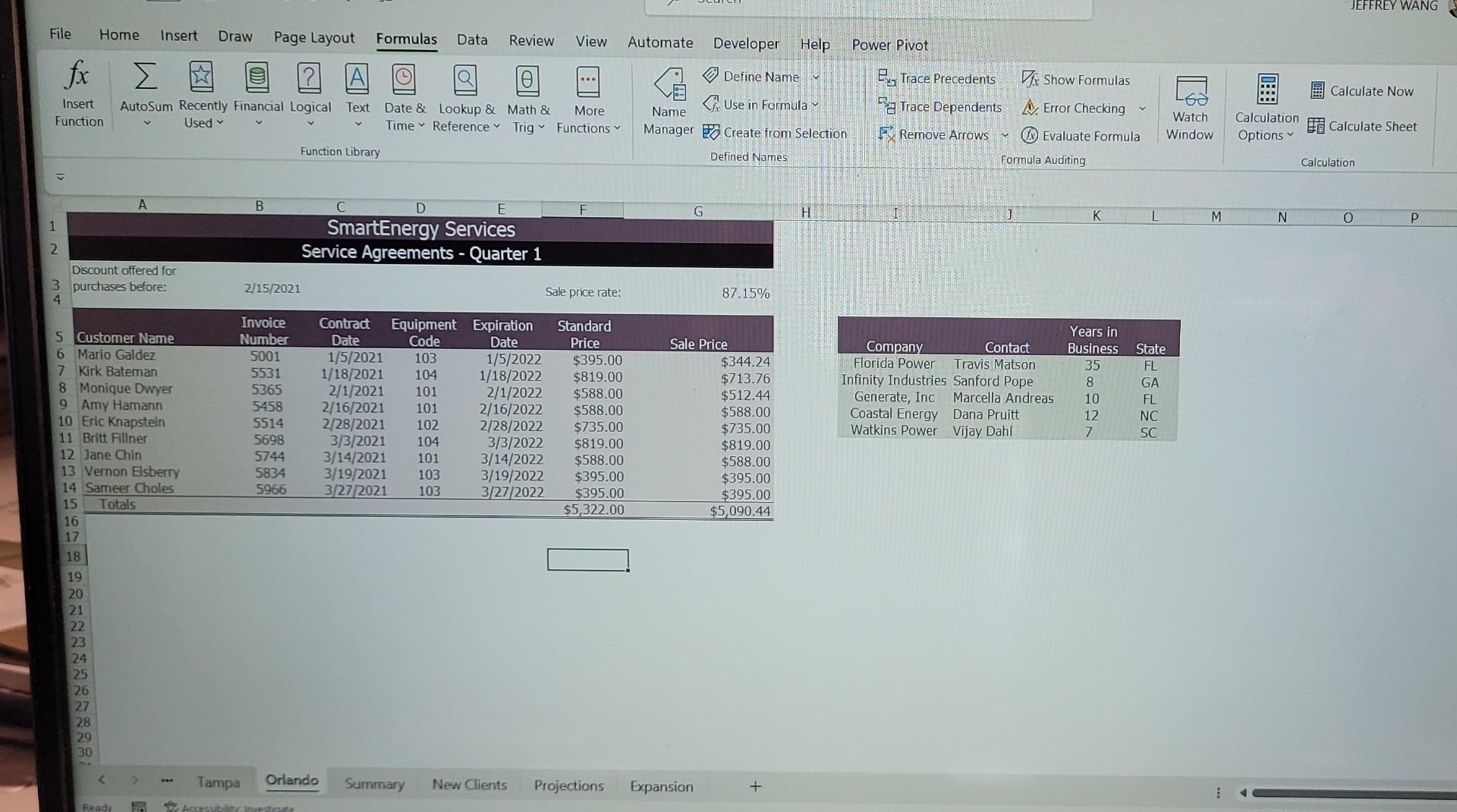The height and width of the screenshot is (812, 1457).
Task: Open Evaluate Formula
Action: (1081, 136)
